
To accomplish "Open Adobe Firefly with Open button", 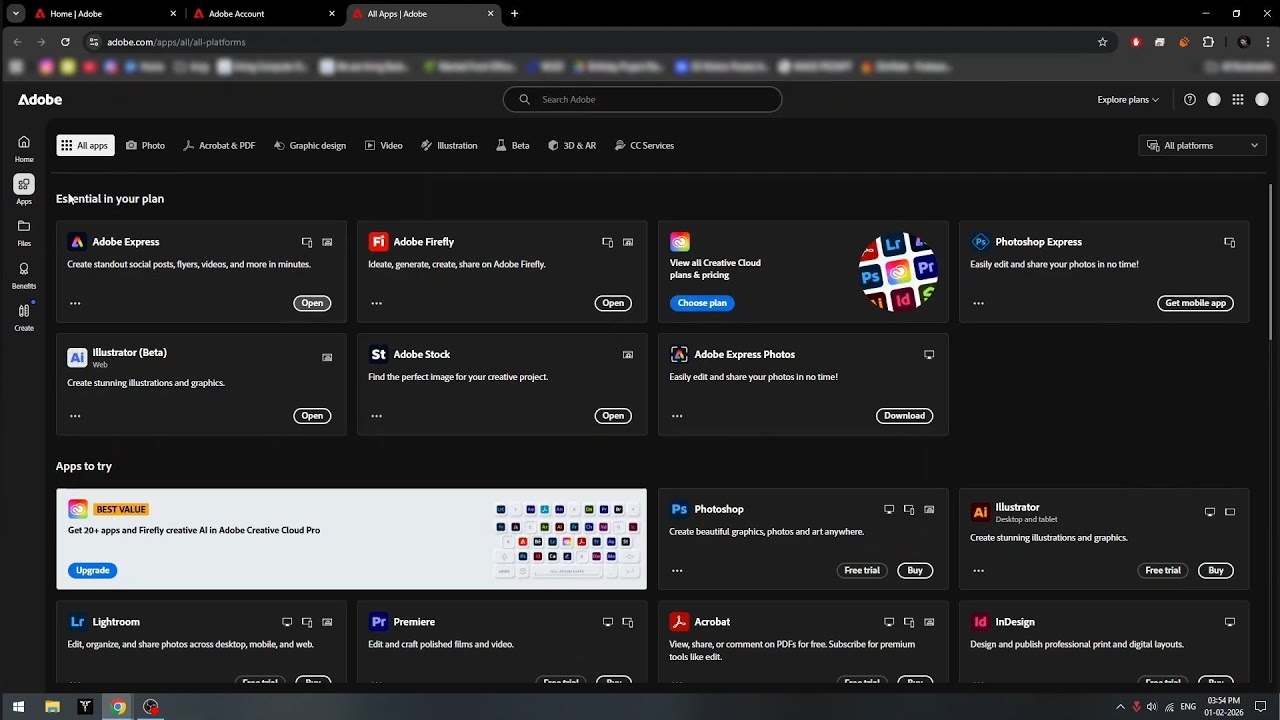I will [613, 303].
